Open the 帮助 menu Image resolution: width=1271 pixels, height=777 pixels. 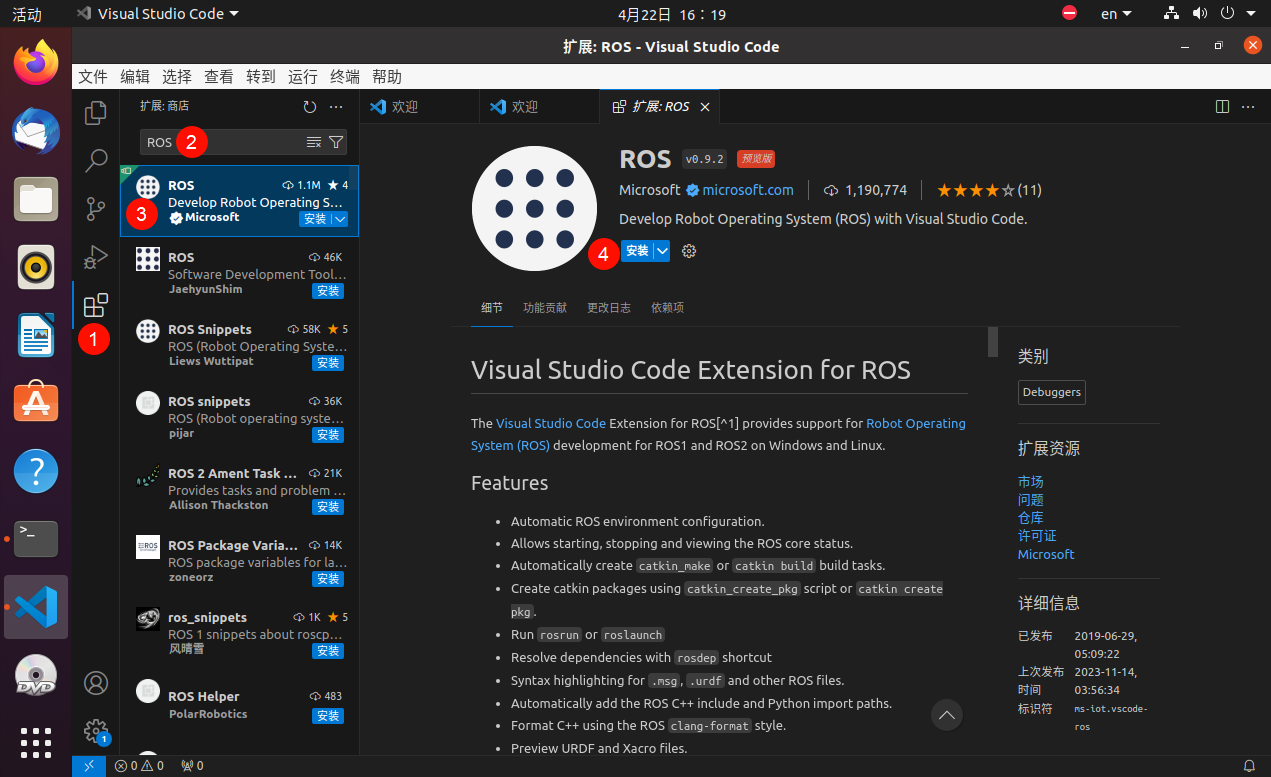[387, 77]
